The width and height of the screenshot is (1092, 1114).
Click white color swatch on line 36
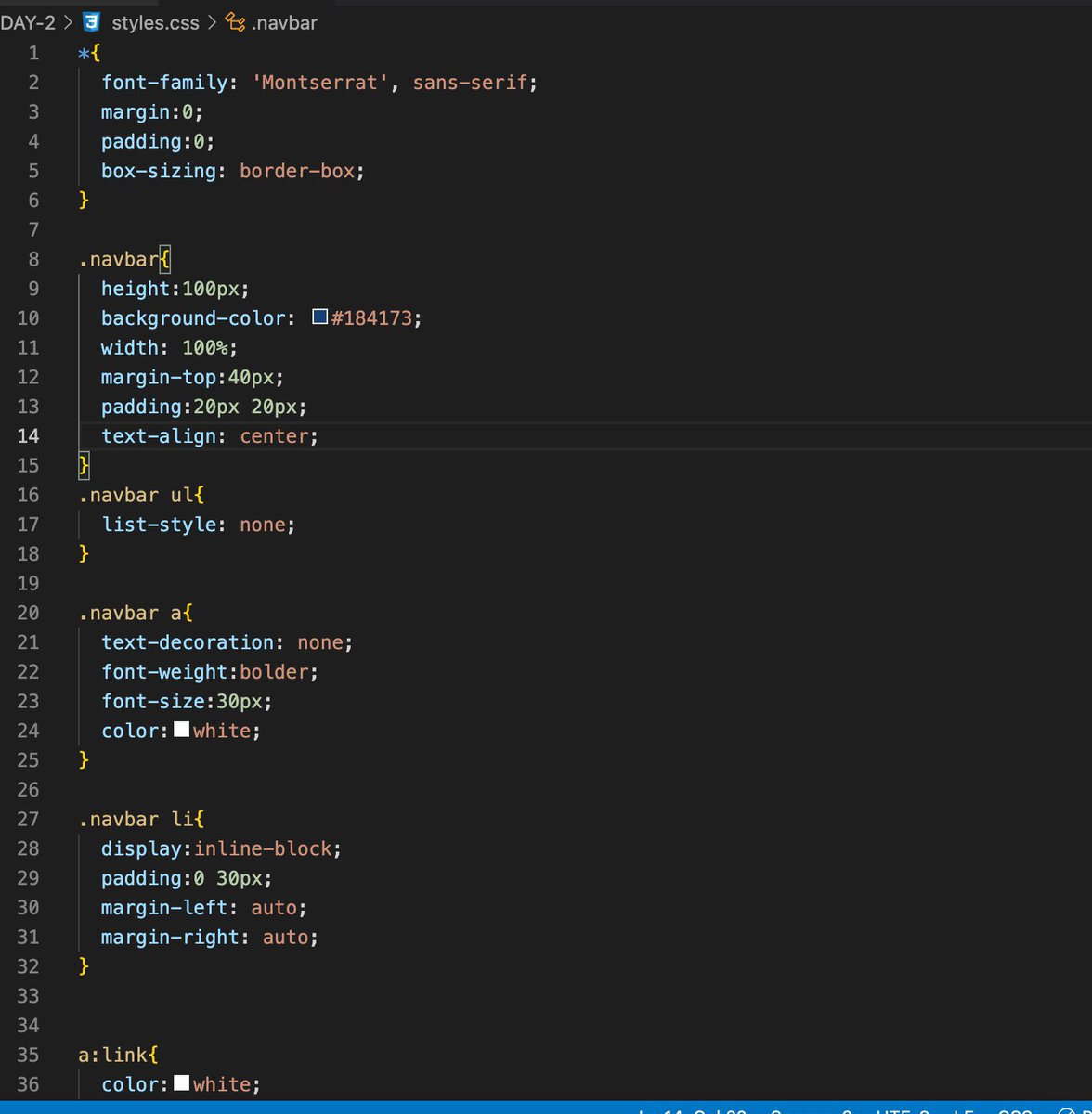pos(182,1083)
